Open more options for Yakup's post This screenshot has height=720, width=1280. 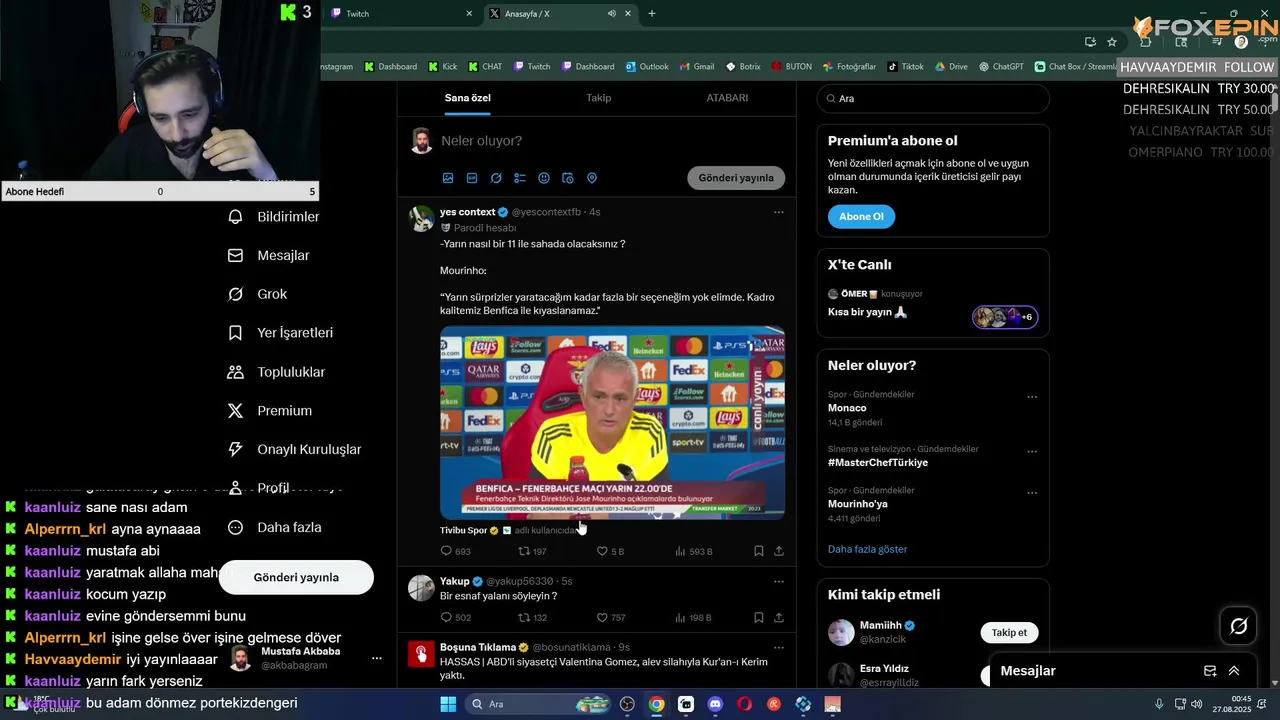[779, 581]
